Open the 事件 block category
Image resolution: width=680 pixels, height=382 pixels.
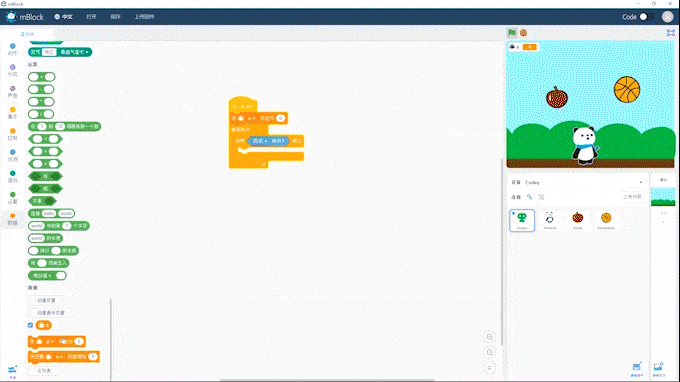(13, 113)
